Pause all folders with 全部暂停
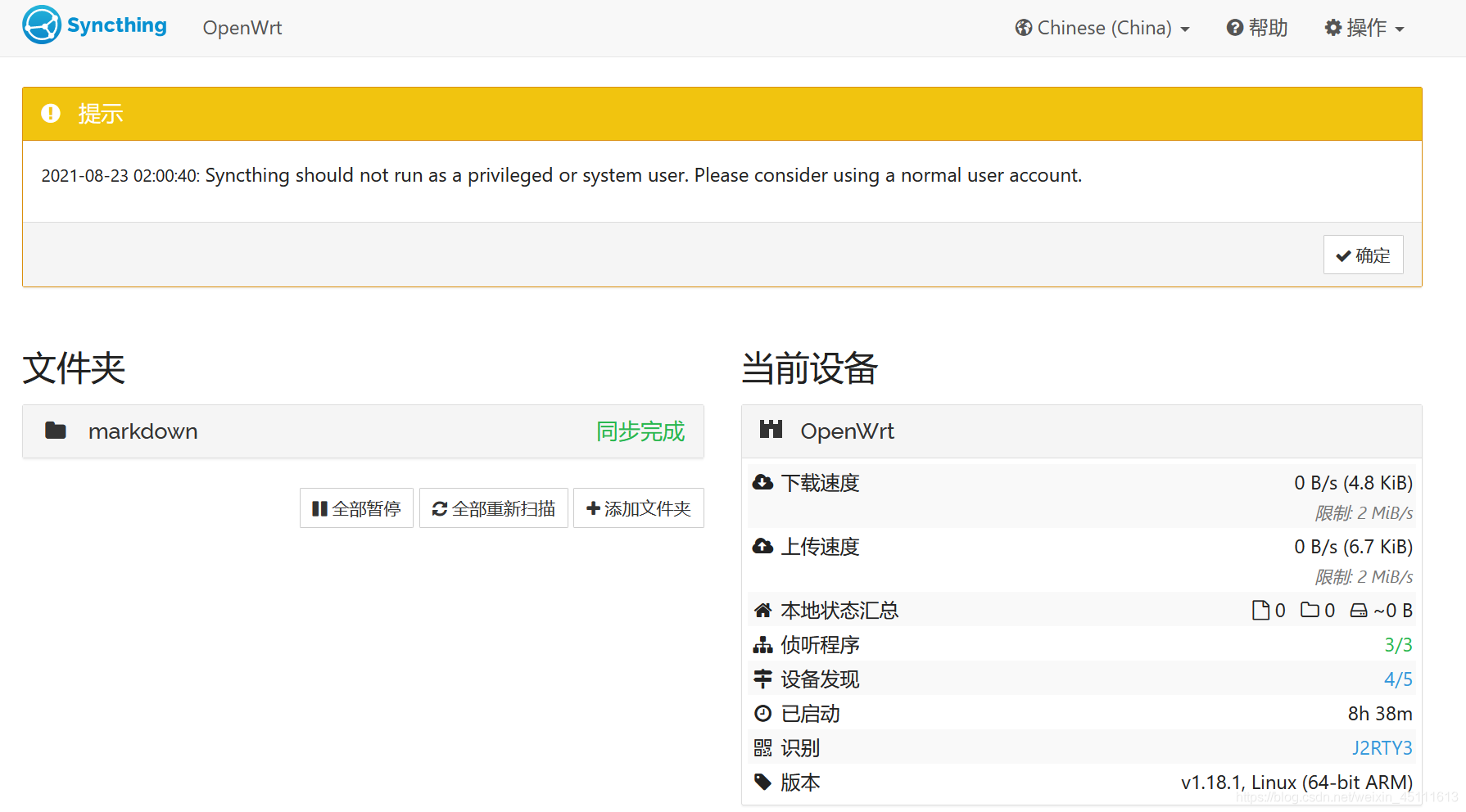 [356, 508]
